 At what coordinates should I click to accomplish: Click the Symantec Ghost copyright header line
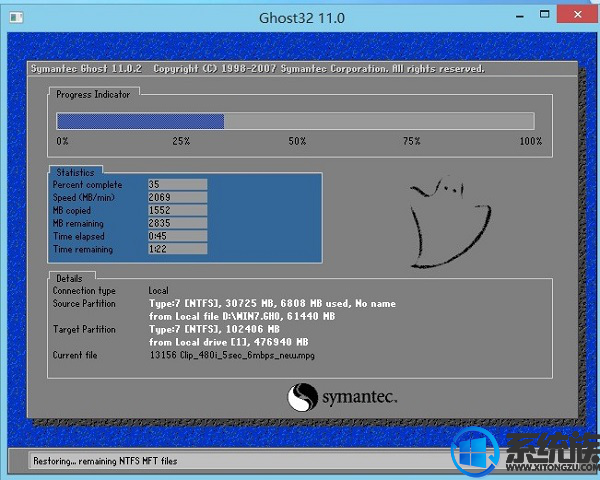click(258, 69)
